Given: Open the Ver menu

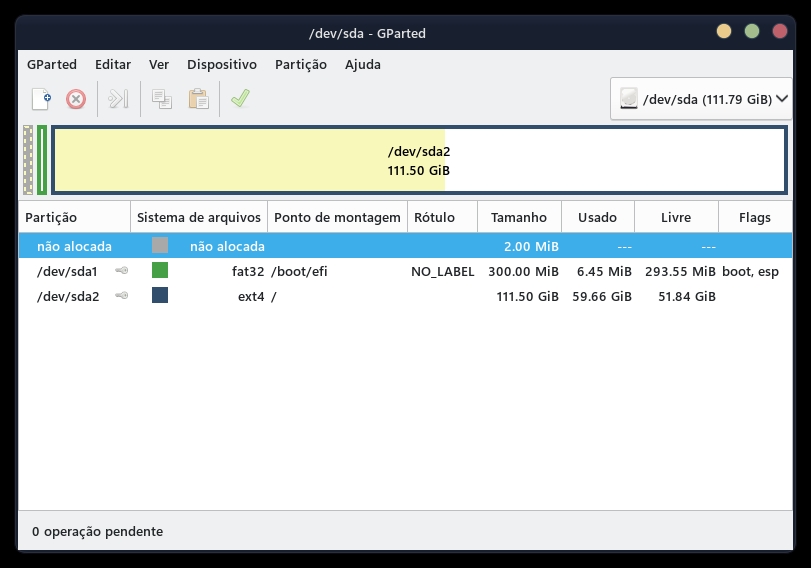Looking at the screenshot, I should tap(159, 65).
